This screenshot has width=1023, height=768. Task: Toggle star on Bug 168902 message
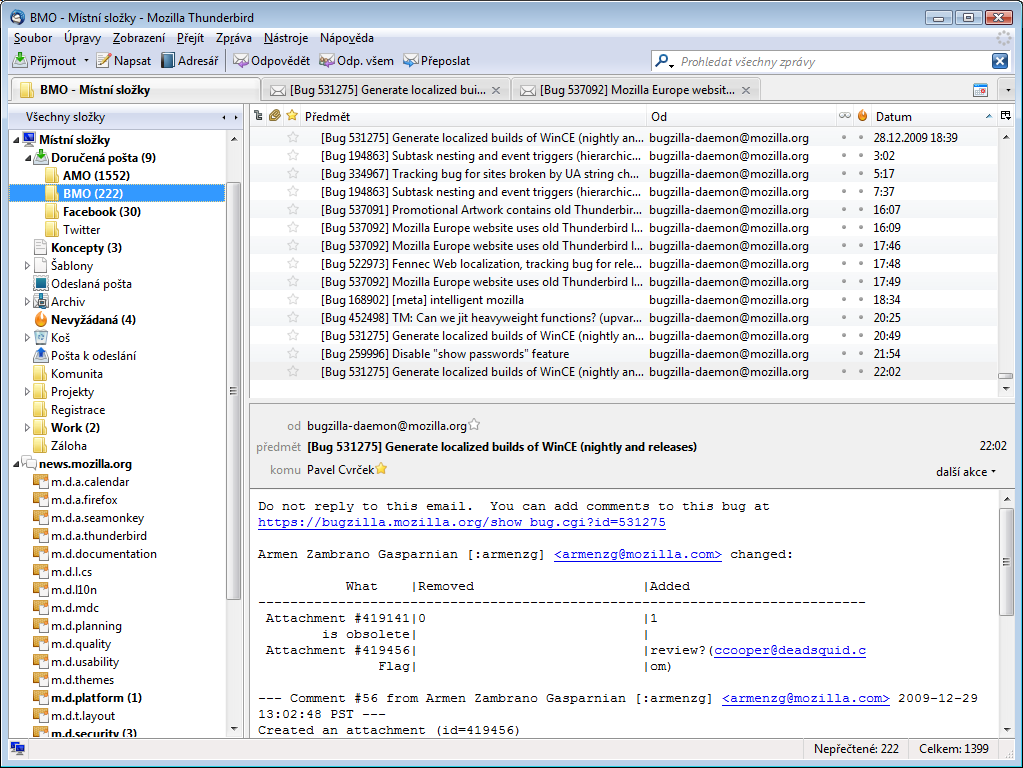click(293, 300)
